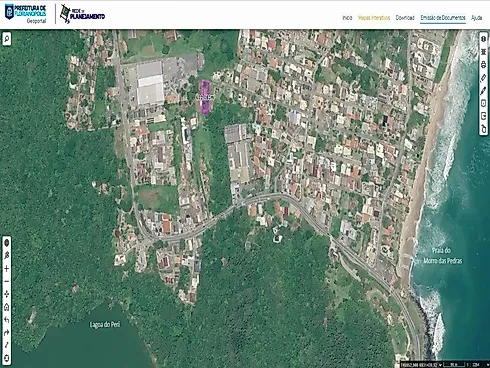Go back to previous map view
Viewport: 490px width, 368px height.
point(7,320)
